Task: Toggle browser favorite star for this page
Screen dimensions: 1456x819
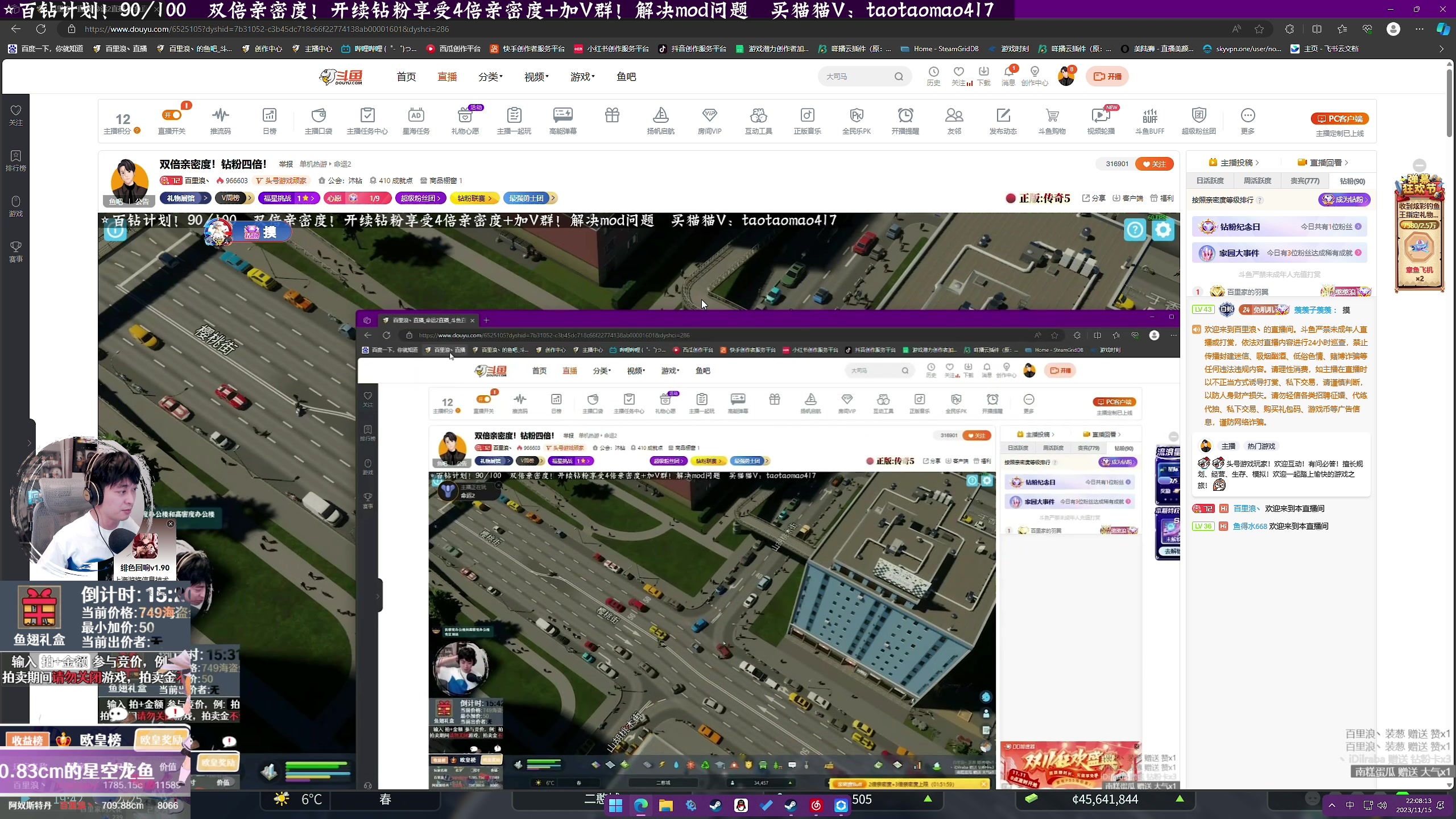Action: [x=1259, y=29]
